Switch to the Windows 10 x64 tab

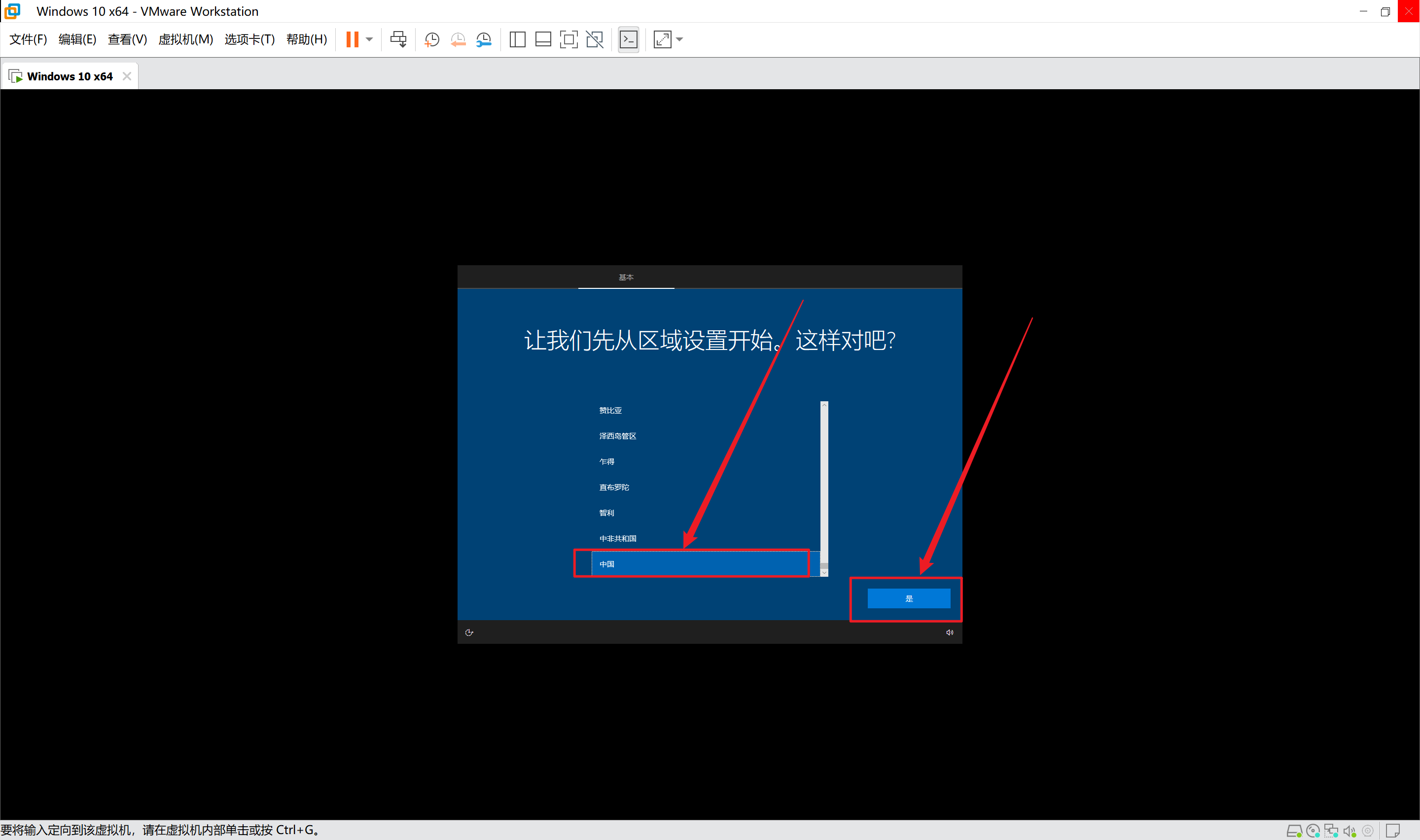69,76
